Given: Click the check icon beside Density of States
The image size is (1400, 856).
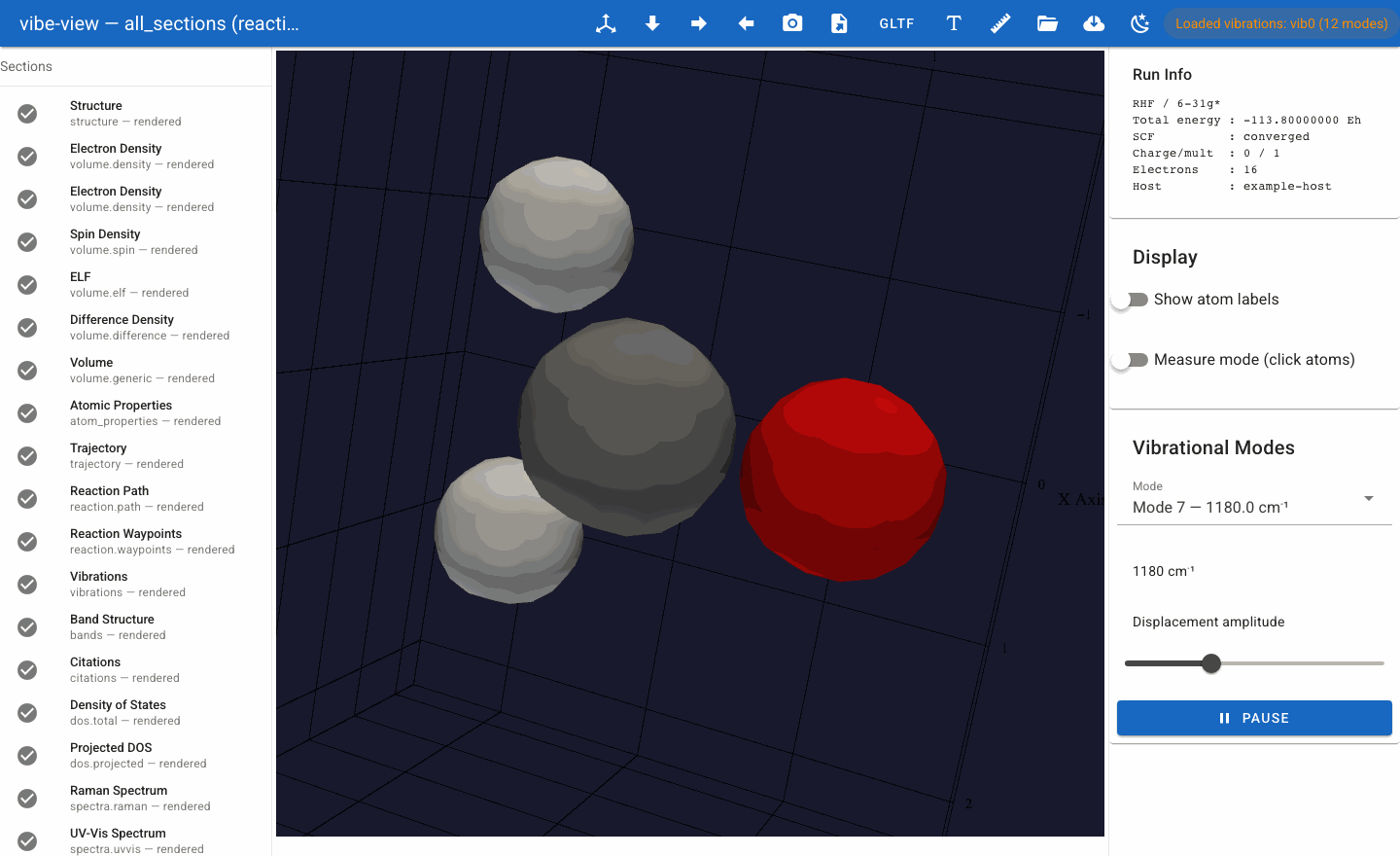Looking at the screenshot, I should point(27,713).
